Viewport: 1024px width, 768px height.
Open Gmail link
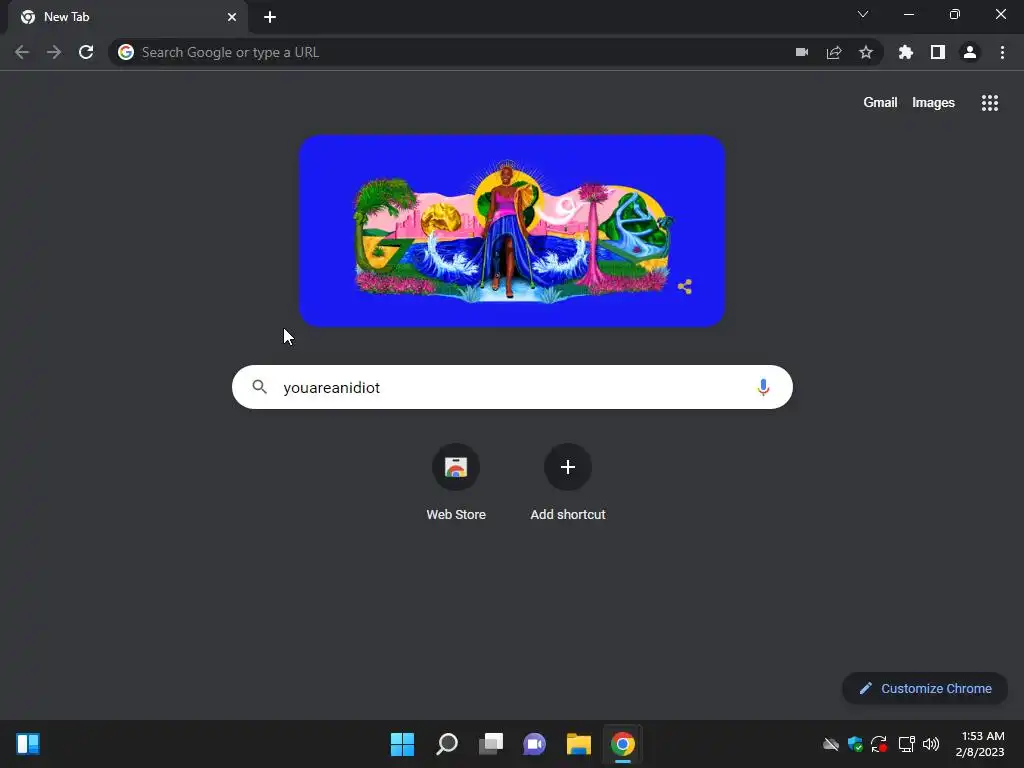(x=880, y=103)
